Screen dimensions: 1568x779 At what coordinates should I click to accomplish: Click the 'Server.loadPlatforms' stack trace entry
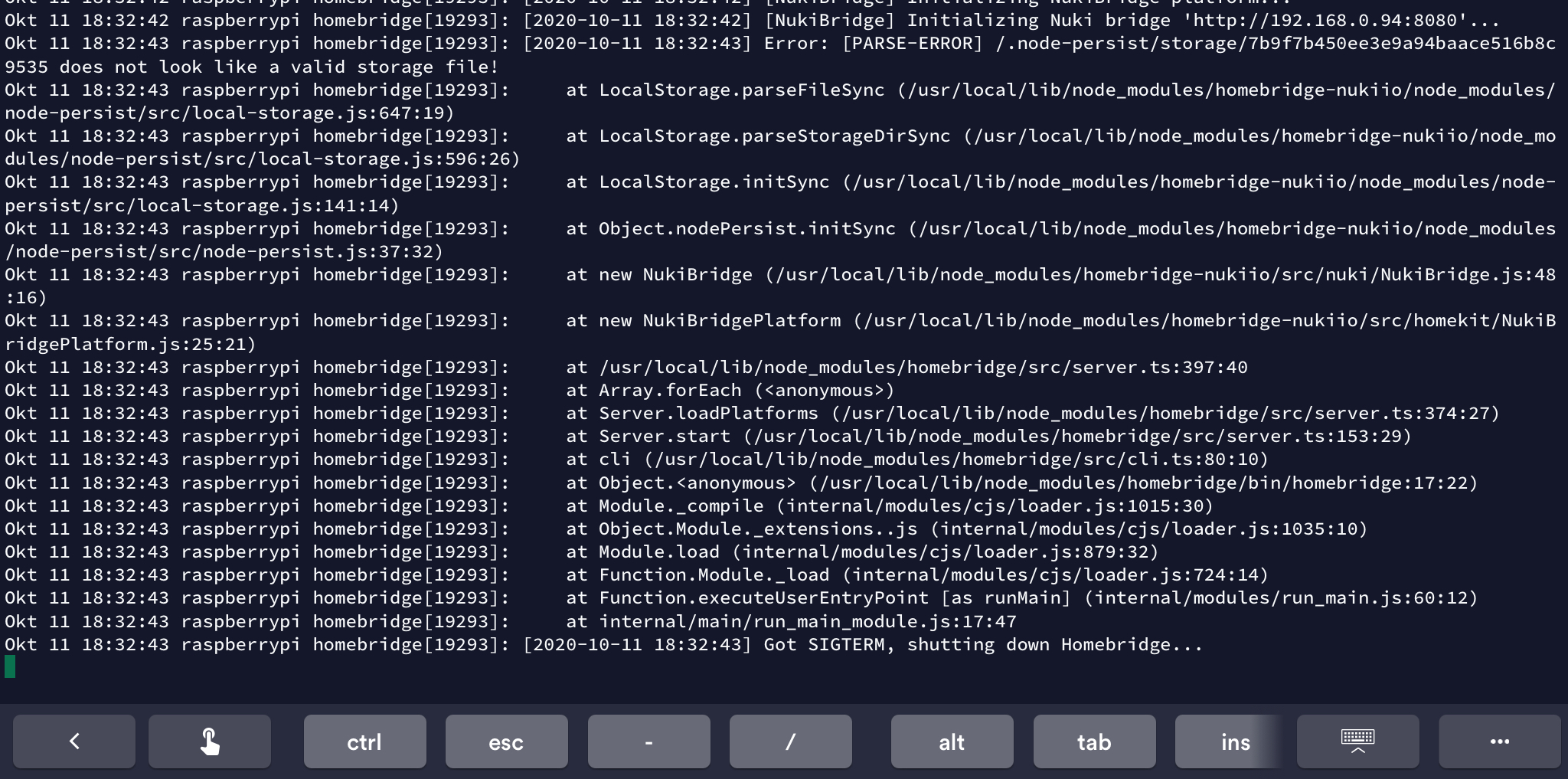[x=708, y=414]
